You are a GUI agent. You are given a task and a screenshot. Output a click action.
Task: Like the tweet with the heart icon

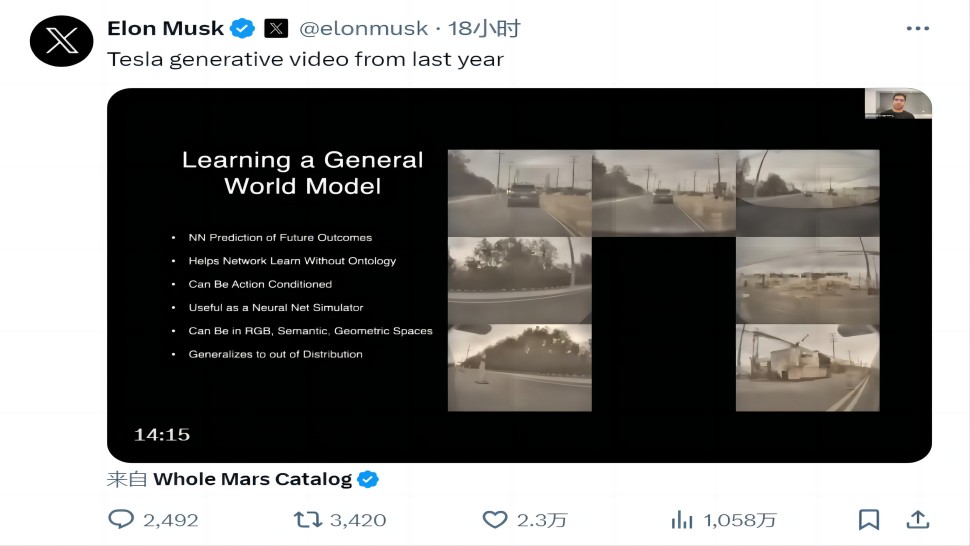[495, 519]
